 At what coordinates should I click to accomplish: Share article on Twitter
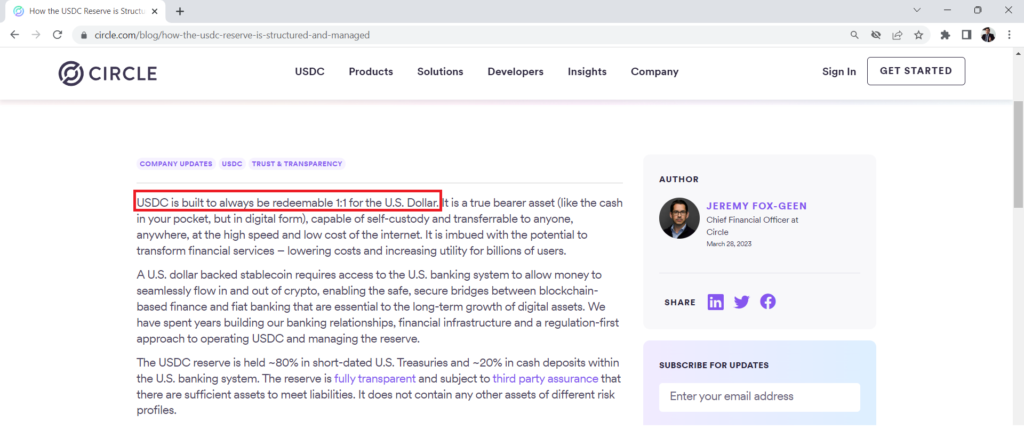742,302
